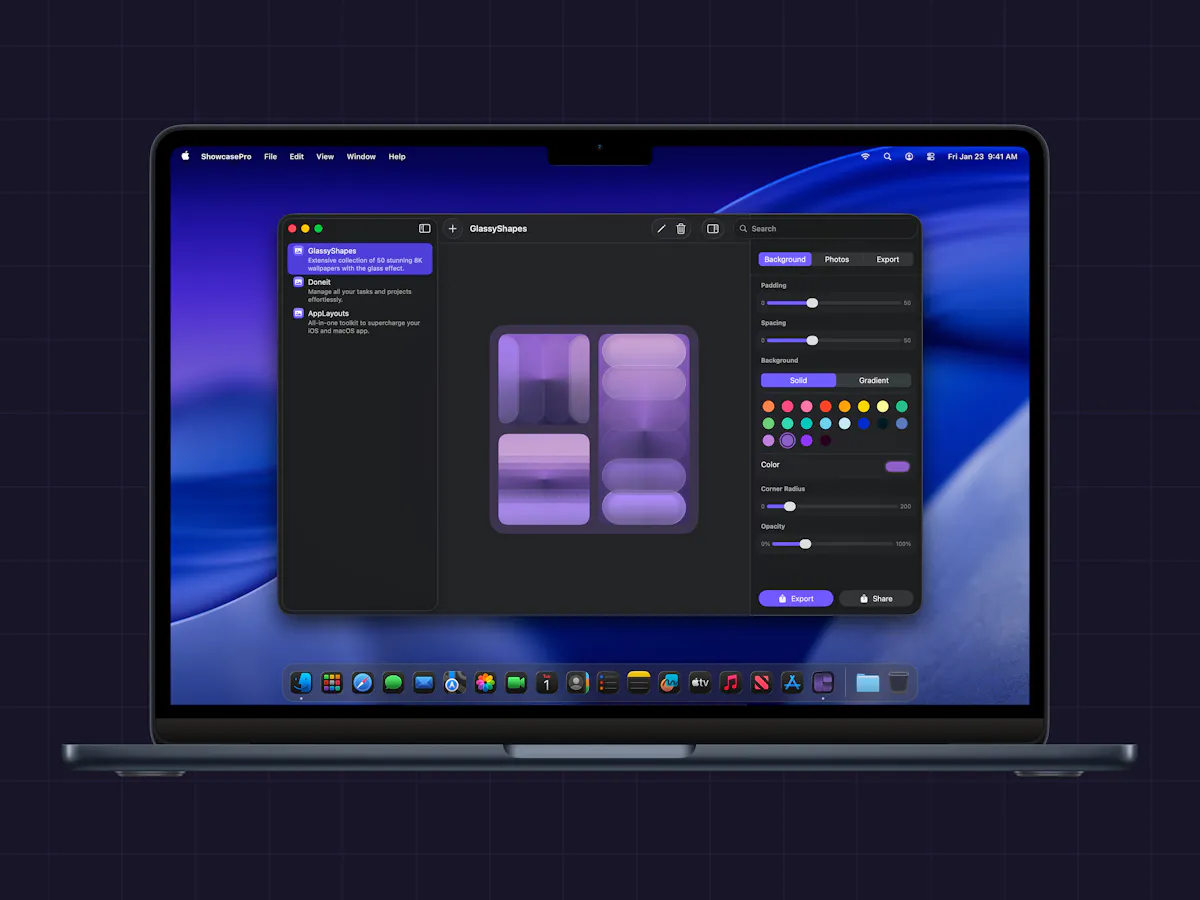Pick the red color swatch
The image size is (1200, 900).
coord(825,406)
